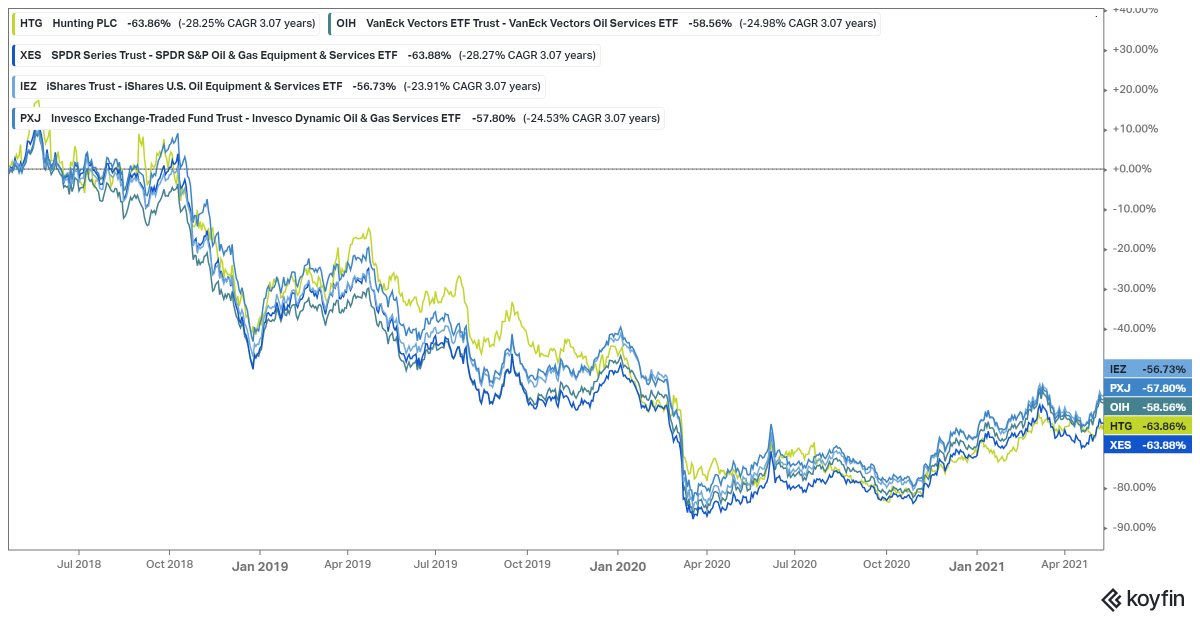Click the koyfin logo

pos(1143,599)
